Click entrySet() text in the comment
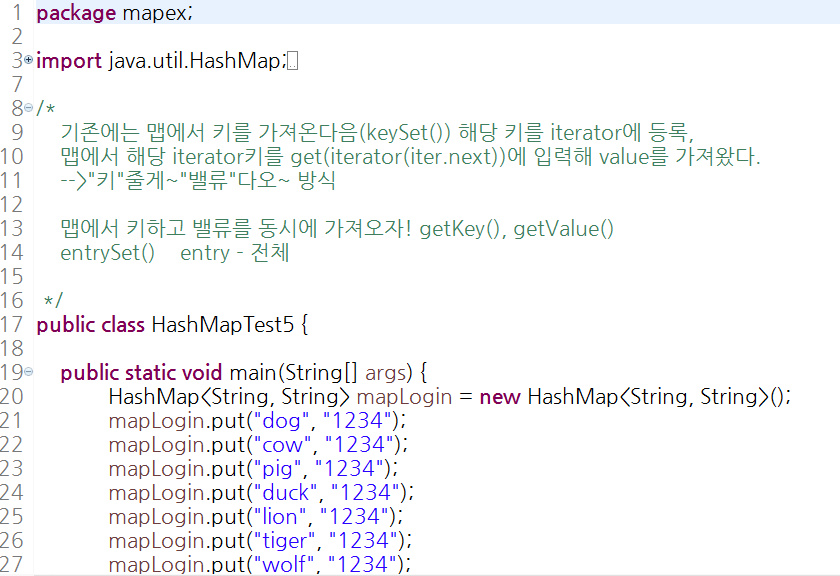This screenshot has height=576, width=840. pos(106,252)
